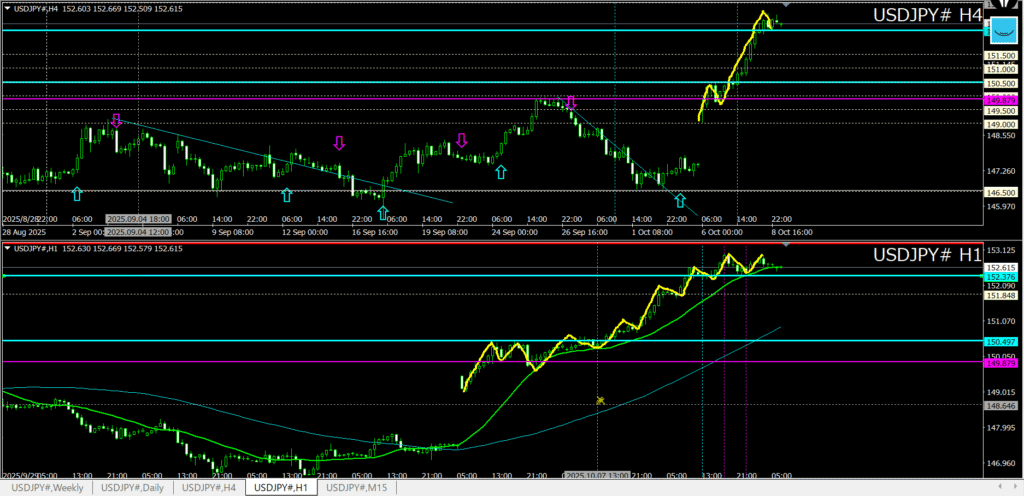The width and height of the screenshot is (1024, 496).
Task: Open the USDJPY#,H1 chart header triangle menu
Action: [8, 248]
